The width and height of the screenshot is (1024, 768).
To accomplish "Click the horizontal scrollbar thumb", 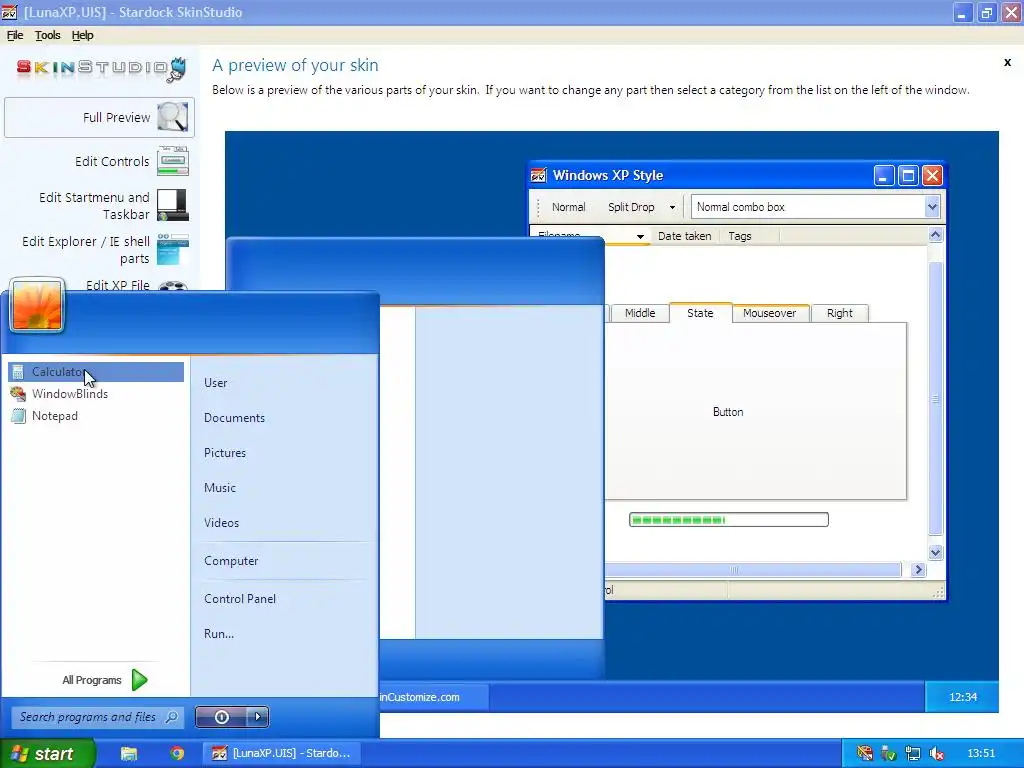I will tap(752, 569).
